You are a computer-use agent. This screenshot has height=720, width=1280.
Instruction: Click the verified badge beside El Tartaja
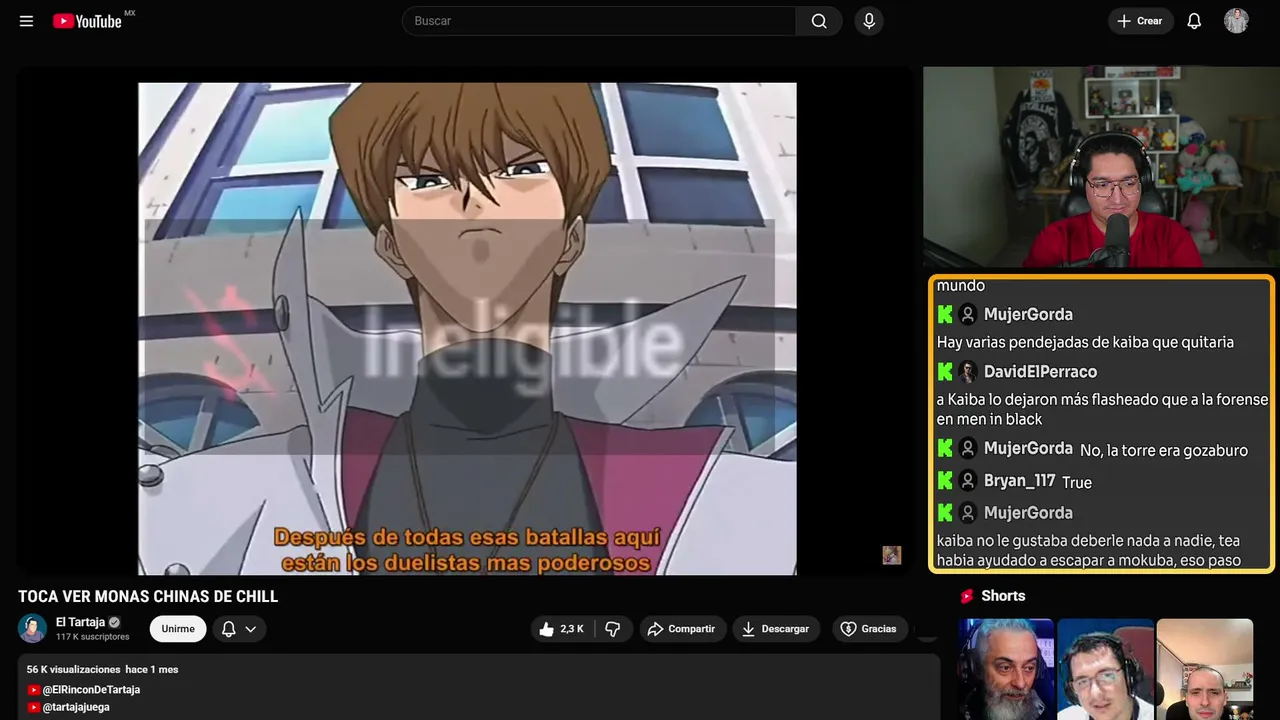pos(114,622)
